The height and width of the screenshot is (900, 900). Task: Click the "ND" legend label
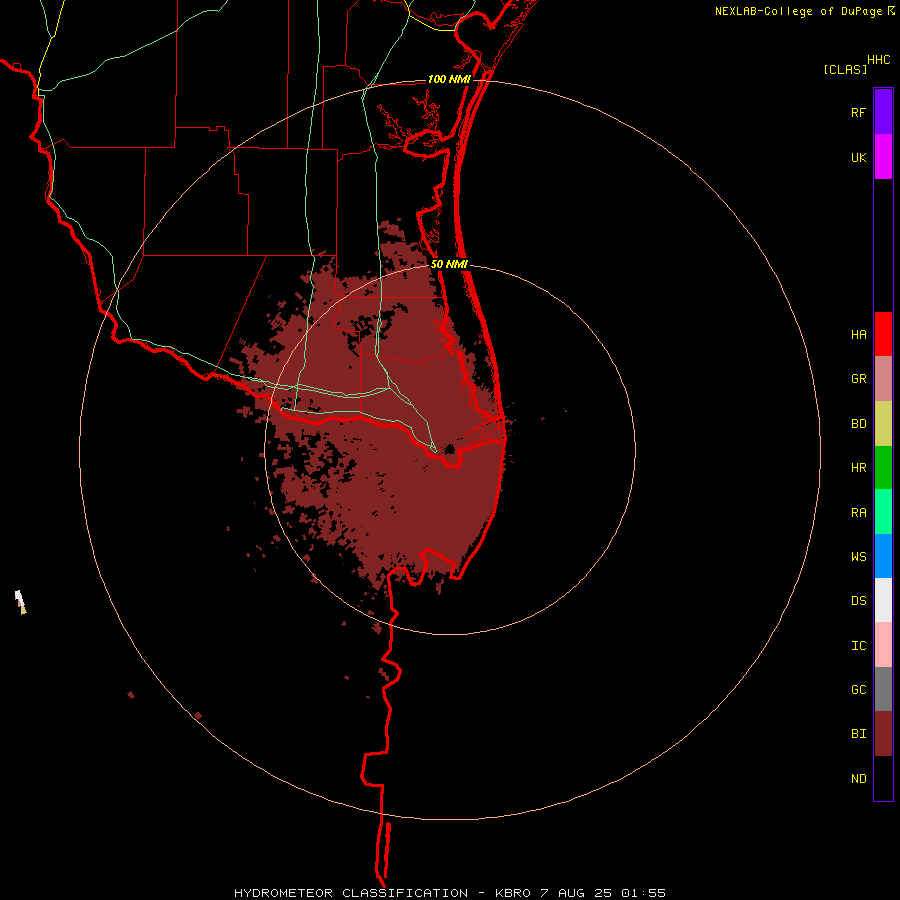[x=858, y=779]
